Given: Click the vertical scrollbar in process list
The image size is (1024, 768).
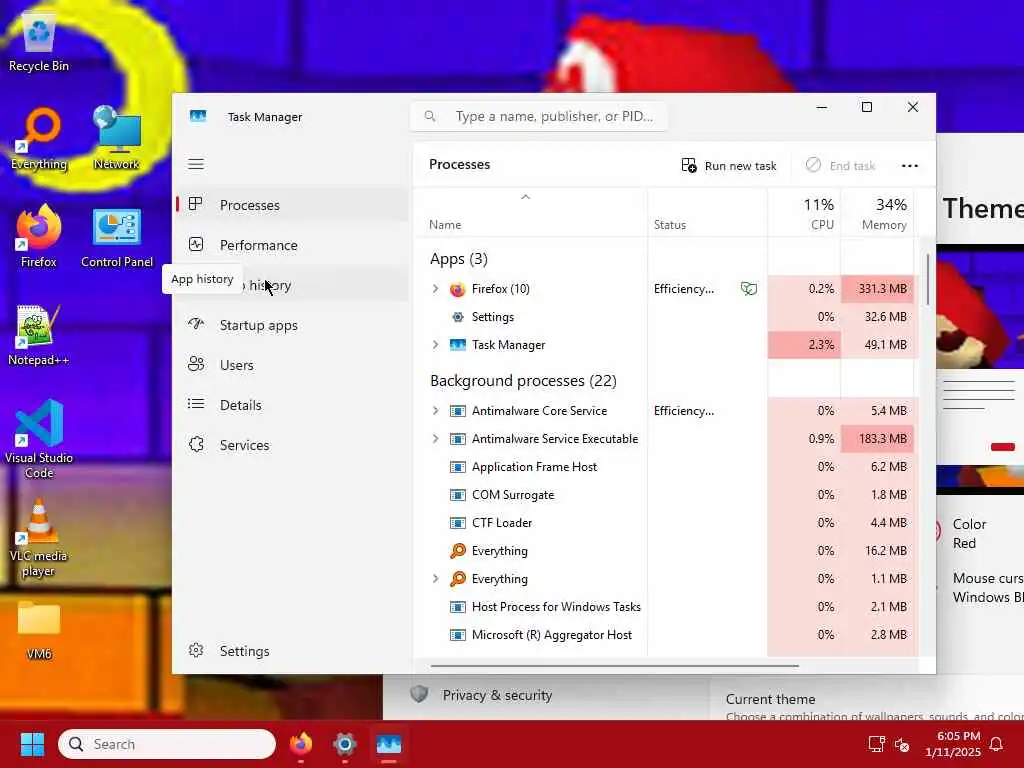Looking at the screenshot, I should (927, 279).
